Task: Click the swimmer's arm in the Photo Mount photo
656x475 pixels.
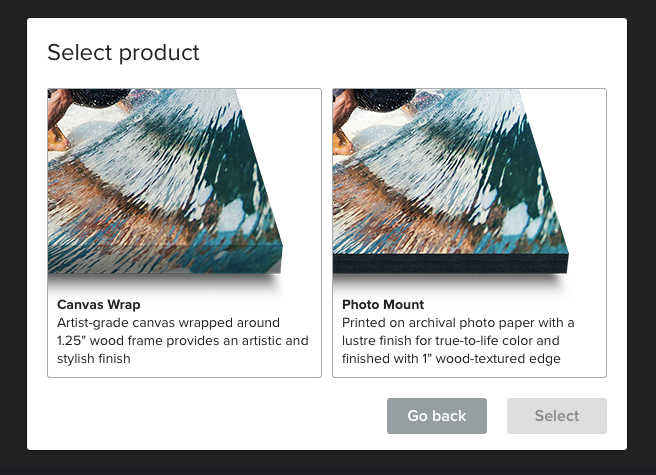Action: tap(344, 107)
